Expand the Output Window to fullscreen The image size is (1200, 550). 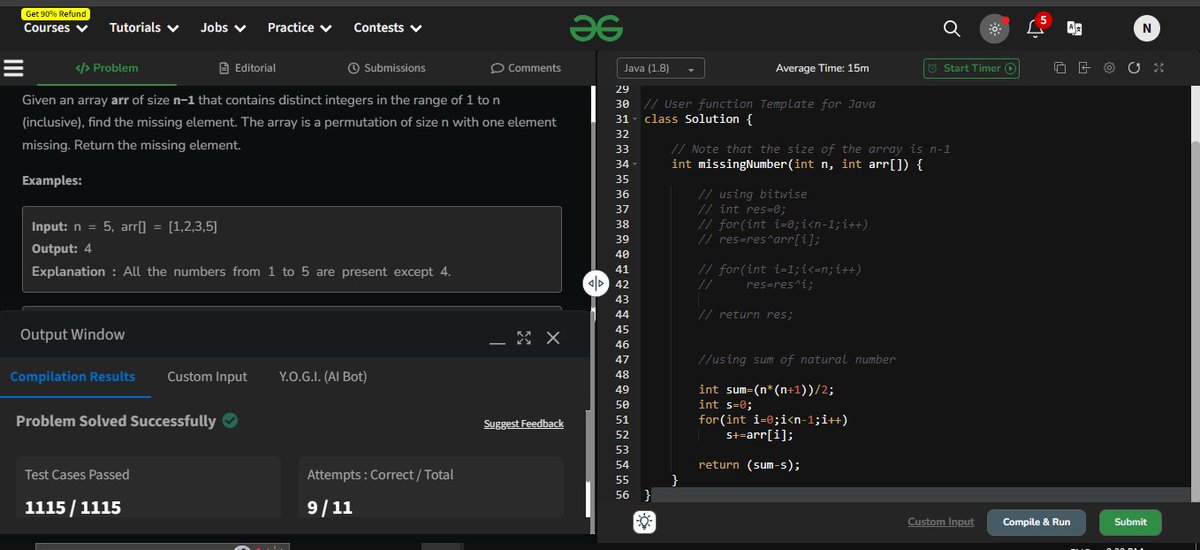(x=524, y=338)
